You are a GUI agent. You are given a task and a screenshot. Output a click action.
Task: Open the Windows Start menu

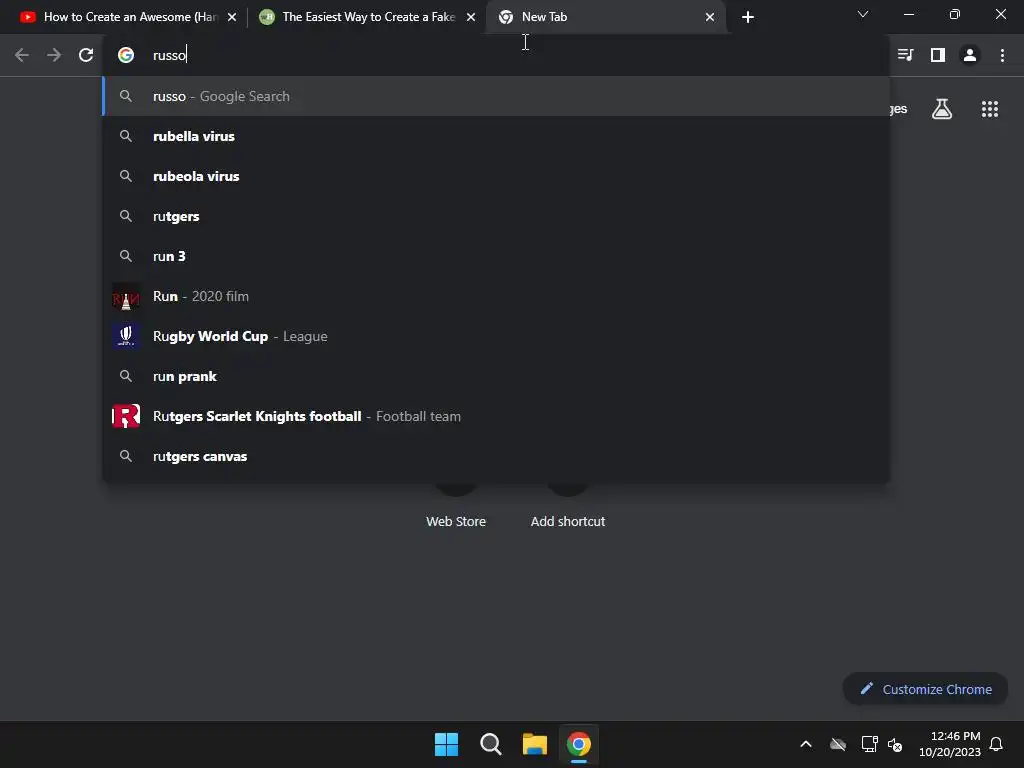coord(447,744)
